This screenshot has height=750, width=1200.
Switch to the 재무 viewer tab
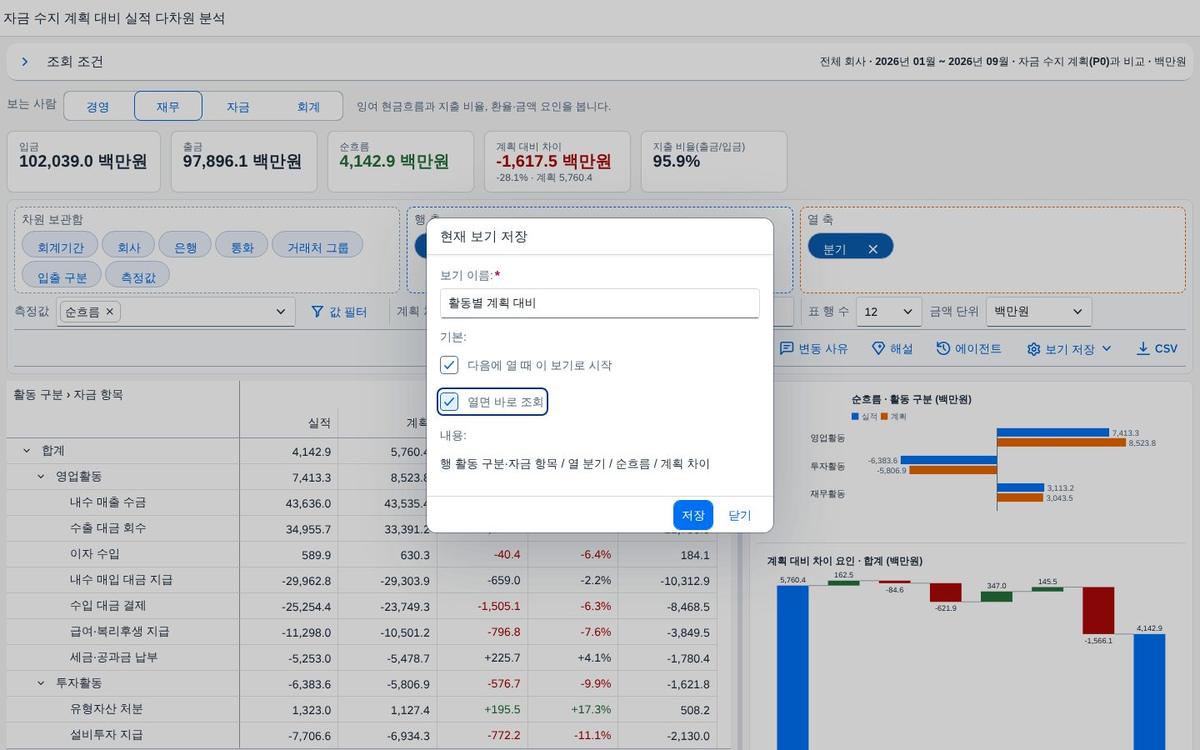168,106
